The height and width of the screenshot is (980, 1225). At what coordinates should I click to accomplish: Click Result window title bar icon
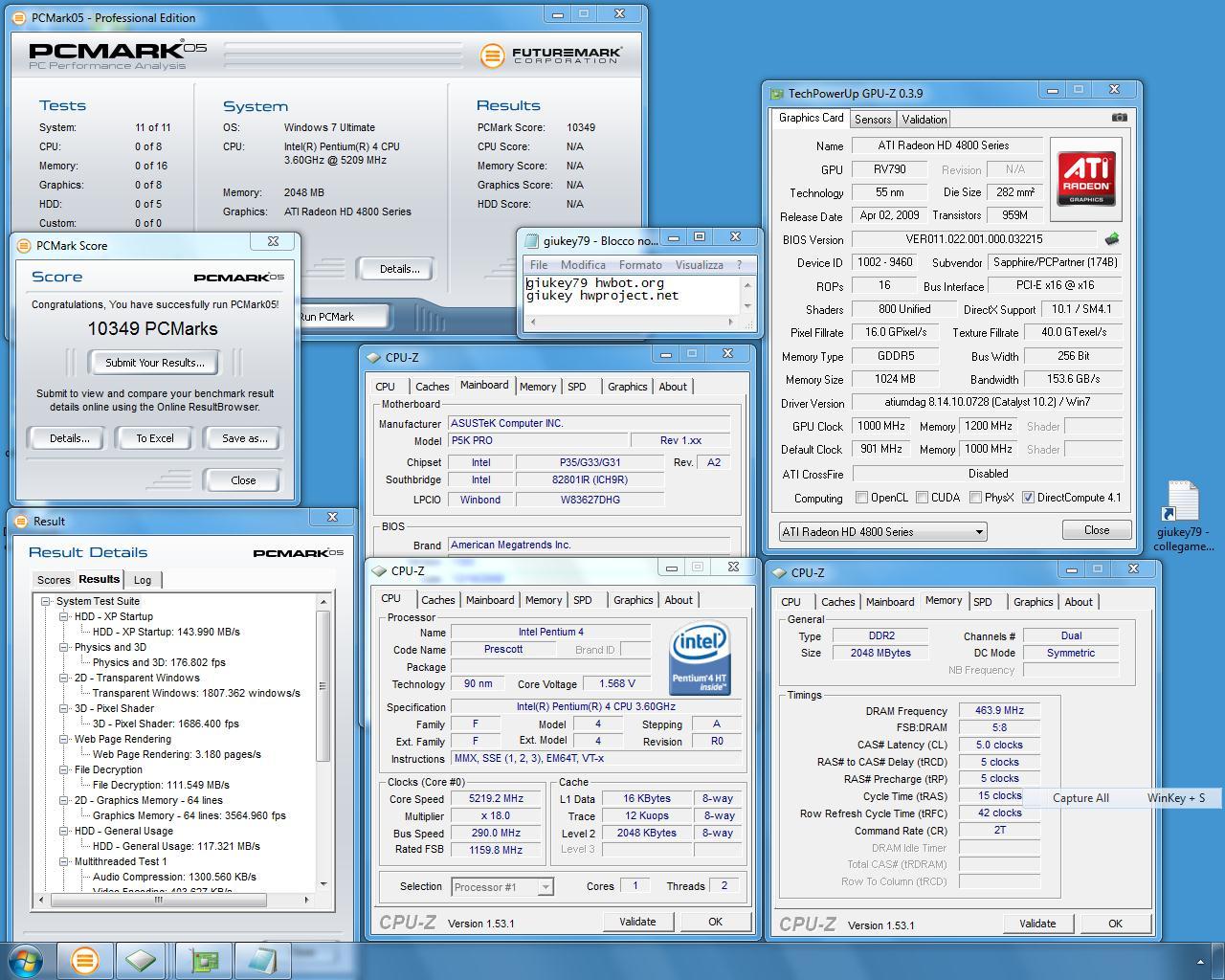(x=22, y=522)
